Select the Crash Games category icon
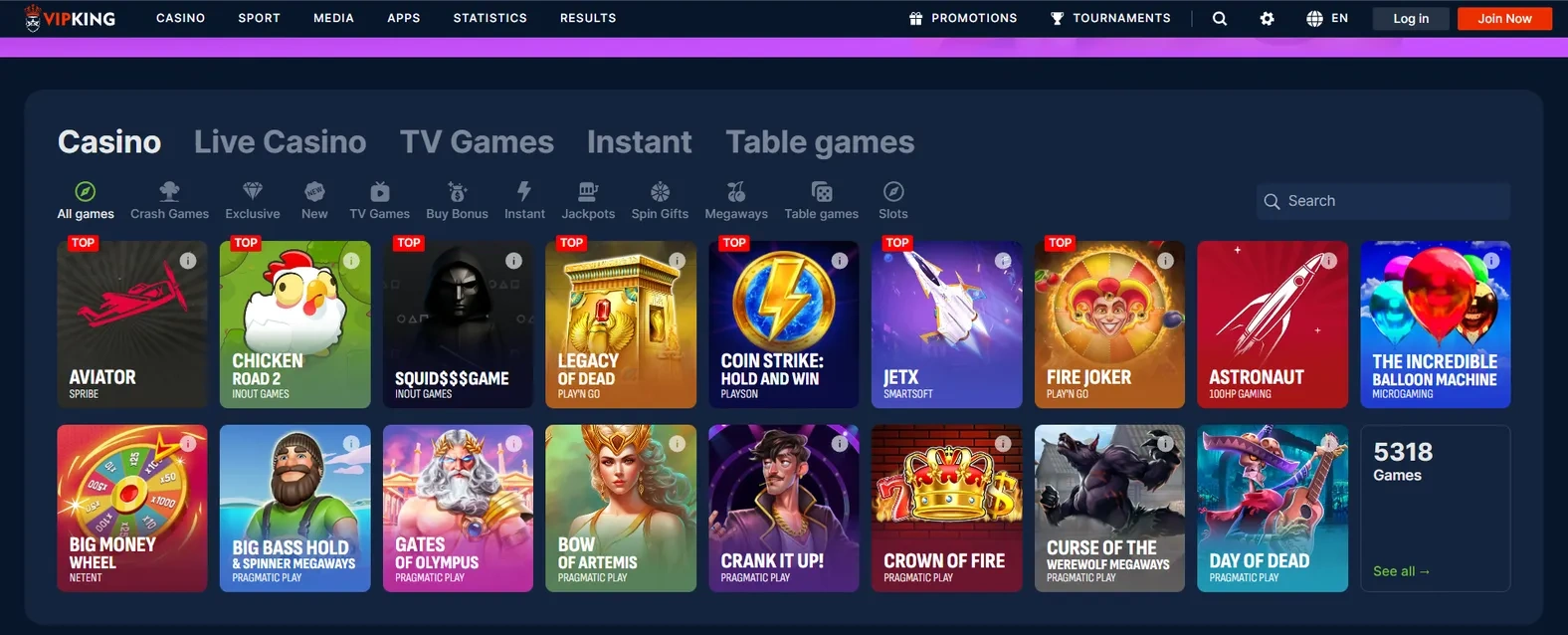 click(x=169, y=191)
